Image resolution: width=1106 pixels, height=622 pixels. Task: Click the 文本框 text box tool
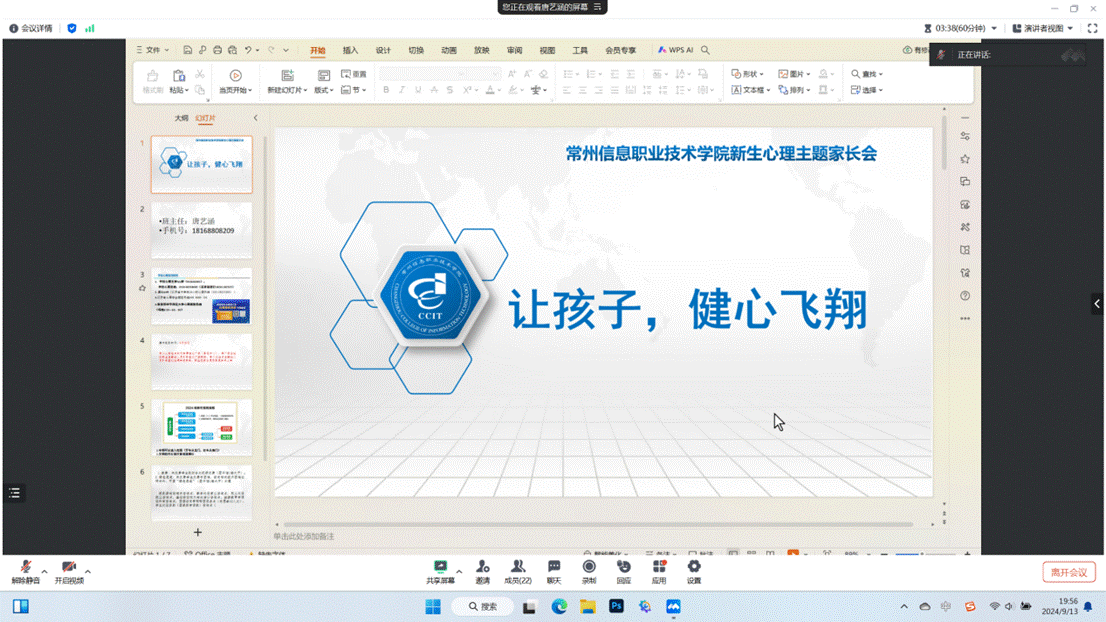coord(749,90)
